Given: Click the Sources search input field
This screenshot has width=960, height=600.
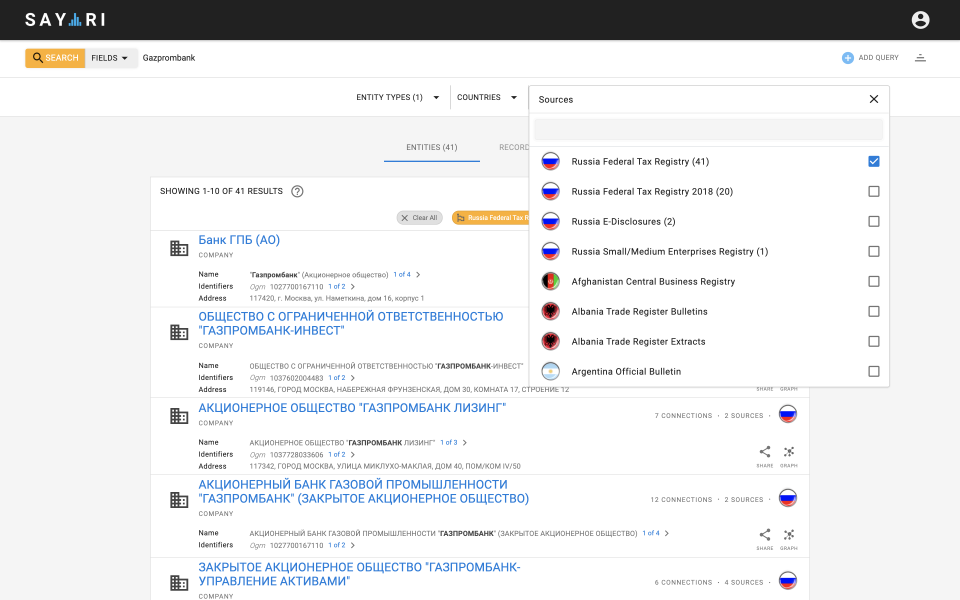Looking at the screenshot, I should click(x=708, y=130).
